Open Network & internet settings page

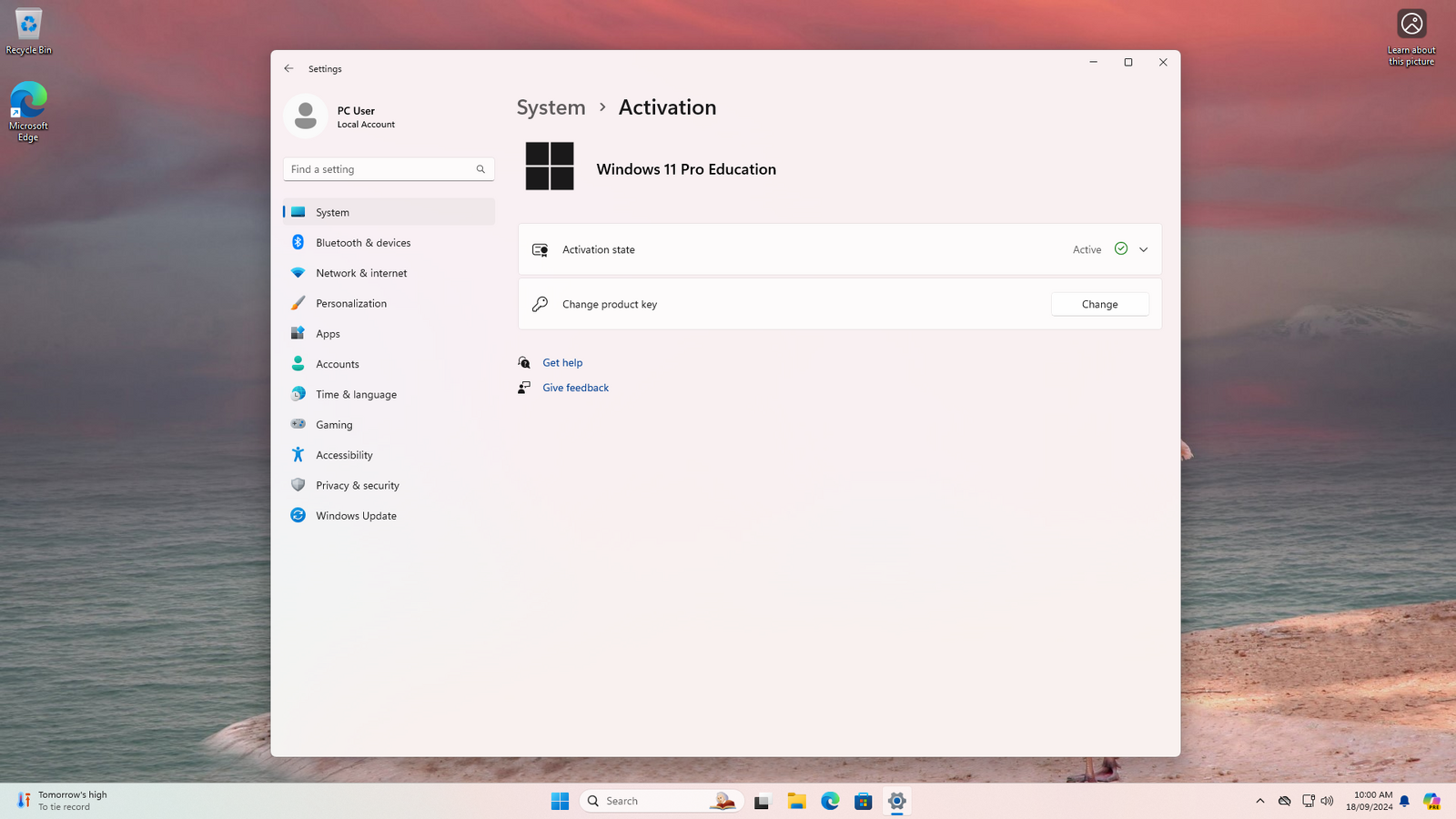389,273
